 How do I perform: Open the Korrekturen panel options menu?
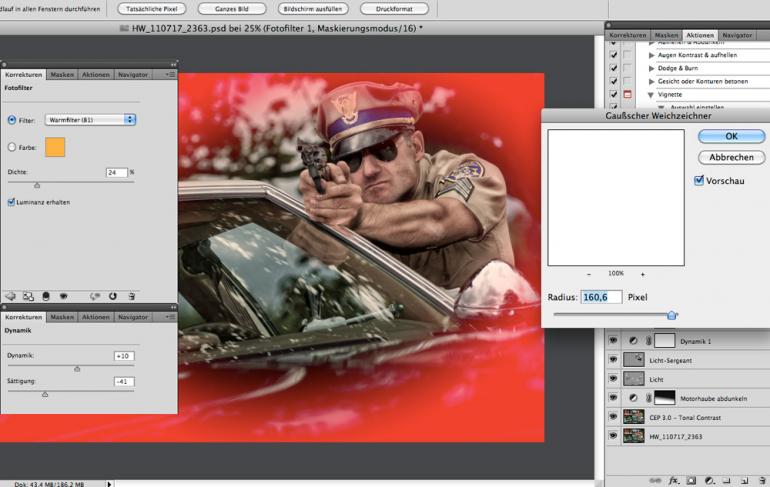pyautogui.click(x=170, y=74)
